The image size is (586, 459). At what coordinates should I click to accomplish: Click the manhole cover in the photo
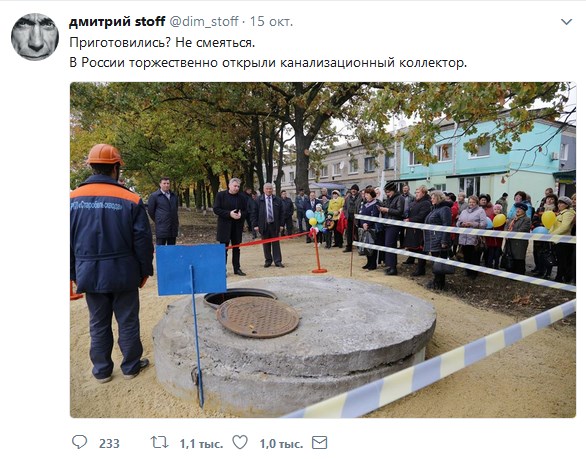pos(257,317)
